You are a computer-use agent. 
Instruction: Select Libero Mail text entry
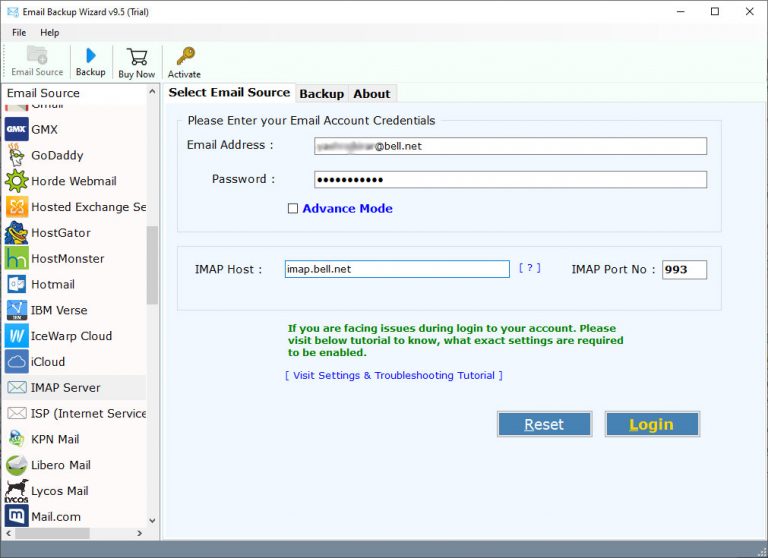[x=61, y=465]
